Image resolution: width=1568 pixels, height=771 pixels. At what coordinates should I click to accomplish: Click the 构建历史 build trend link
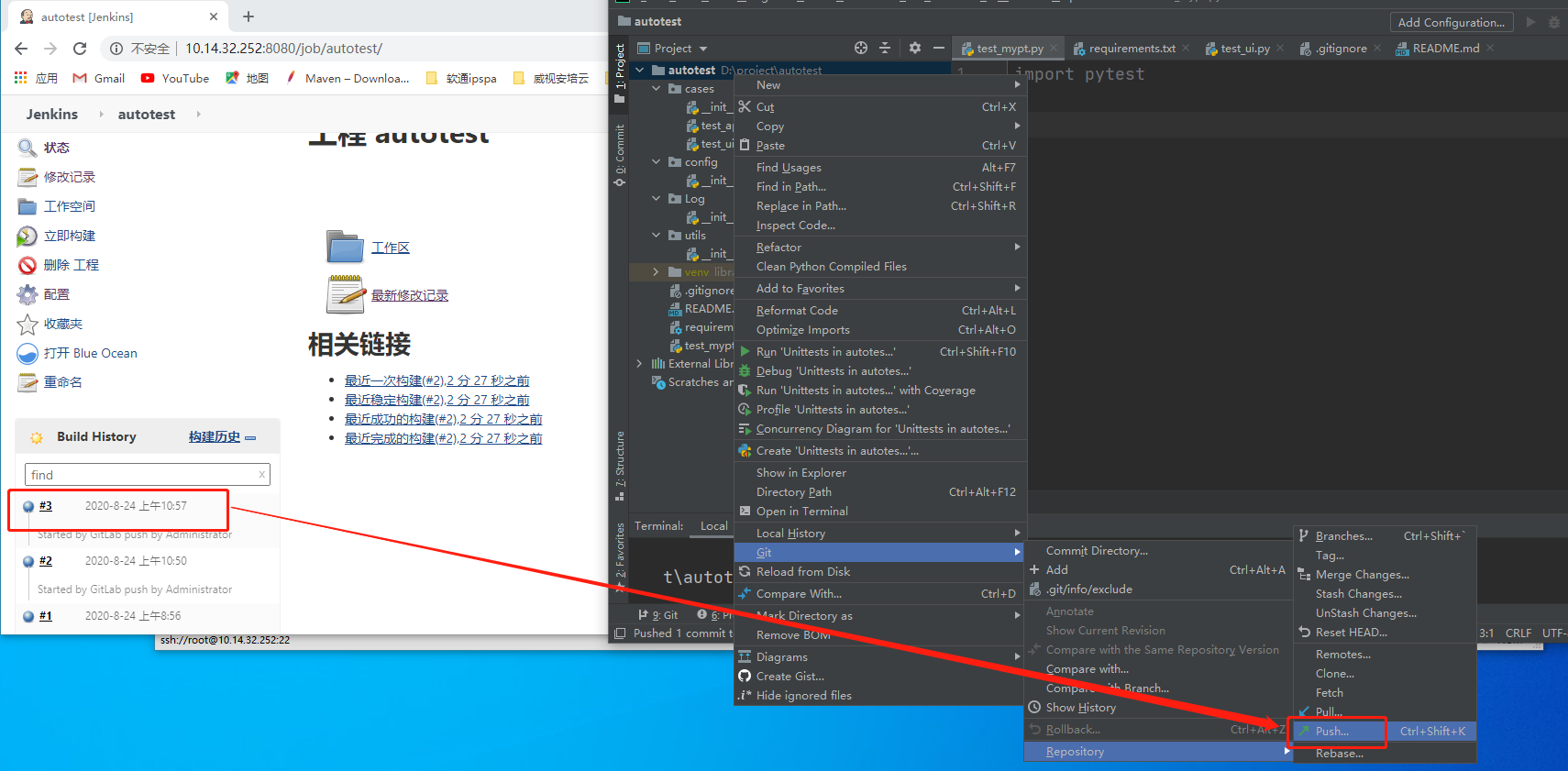215,437
